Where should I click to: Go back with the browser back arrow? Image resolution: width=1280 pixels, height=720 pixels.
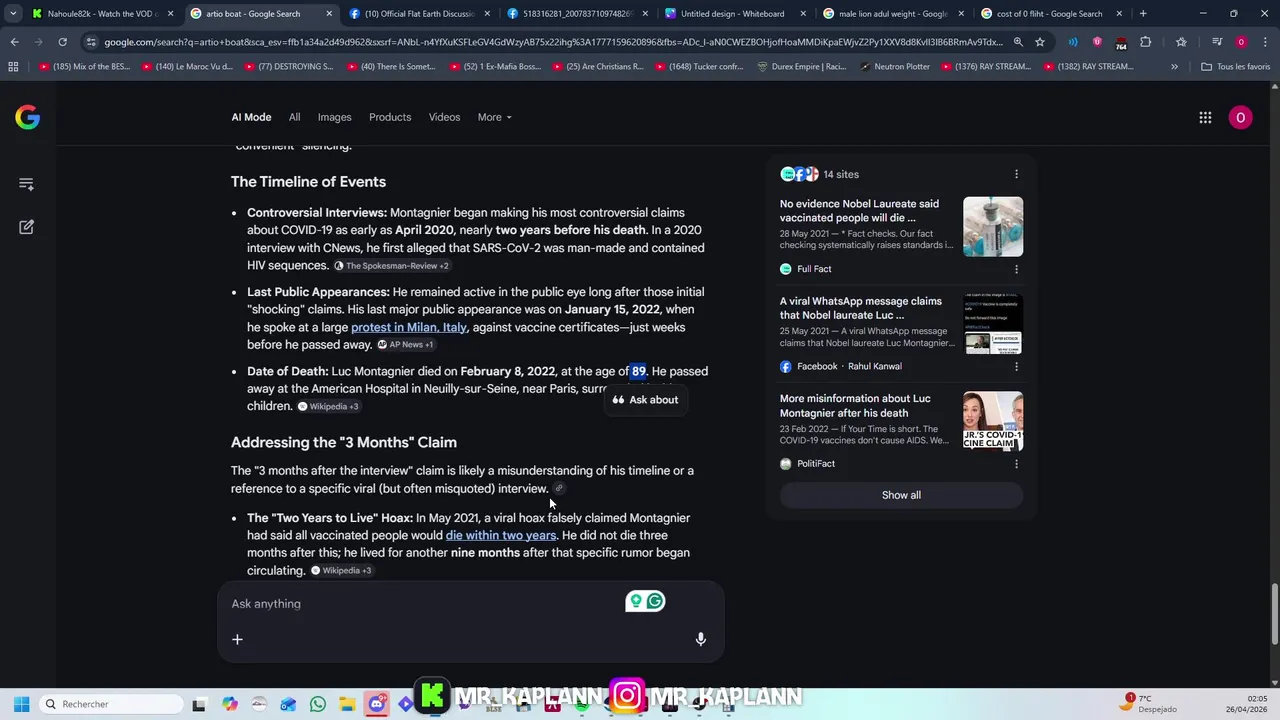point(14,42)
